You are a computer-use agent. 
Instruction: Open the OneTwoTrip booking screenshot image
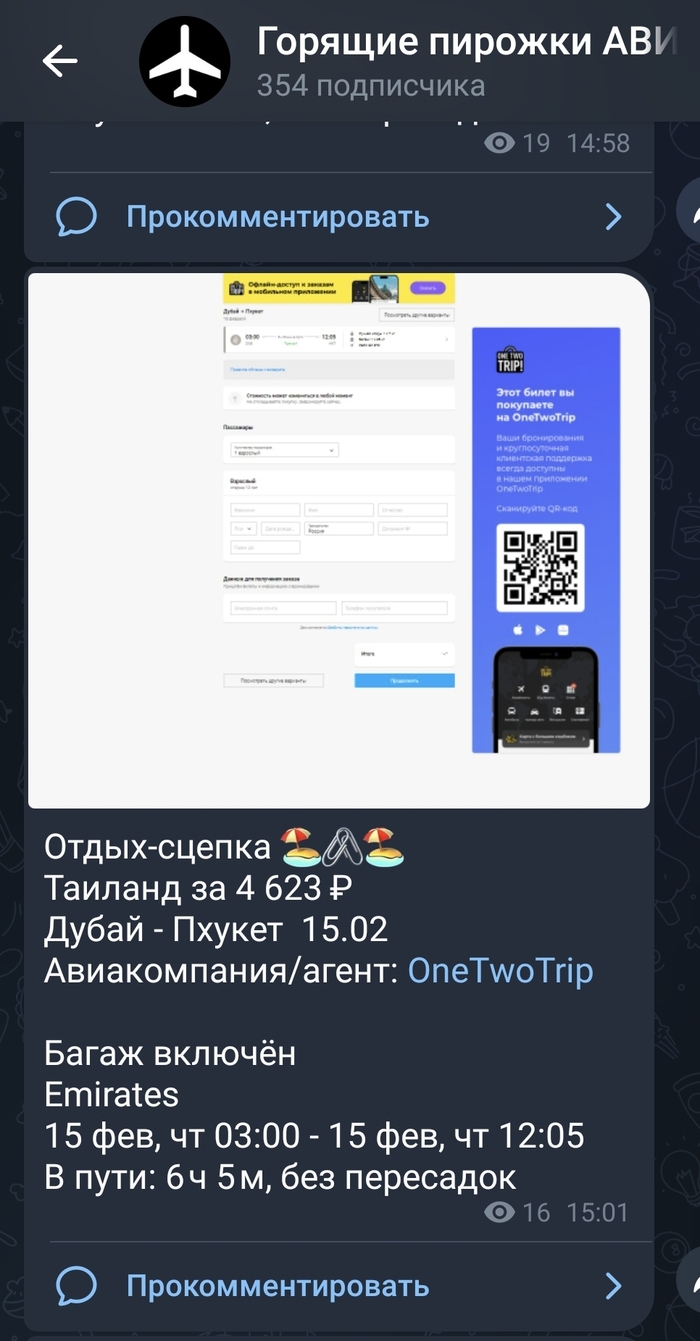click(x=339, y=540)
